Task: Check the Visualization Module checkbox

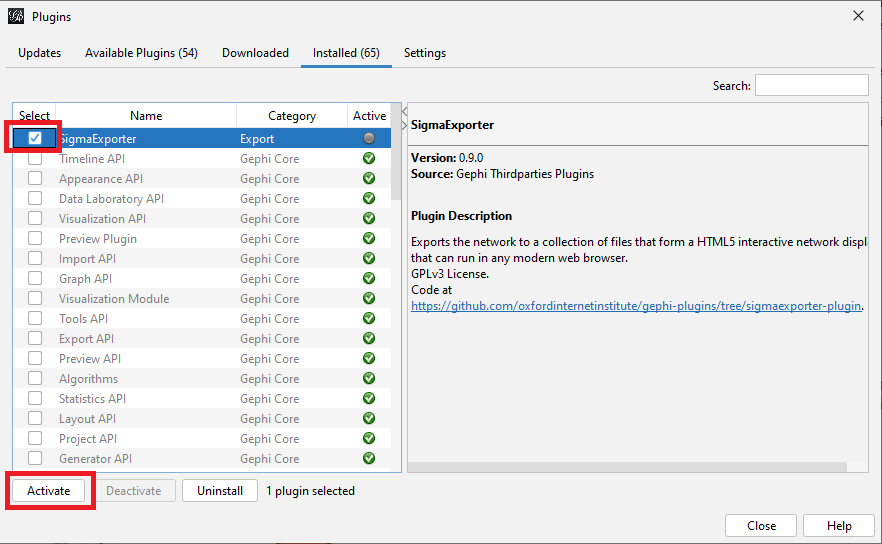Action: (35, 299)
